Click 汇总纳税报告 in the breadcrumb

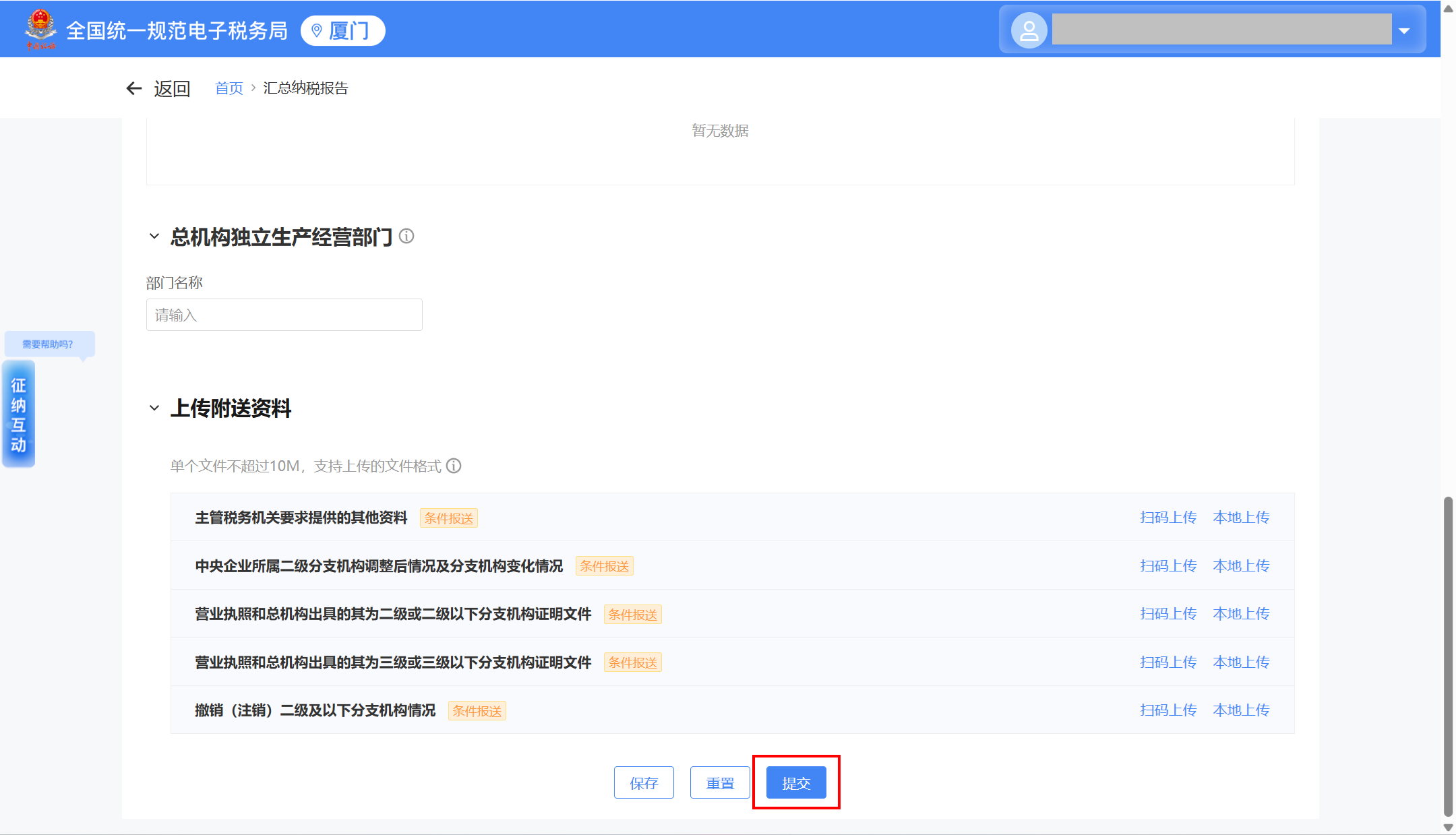click(305, 88)
